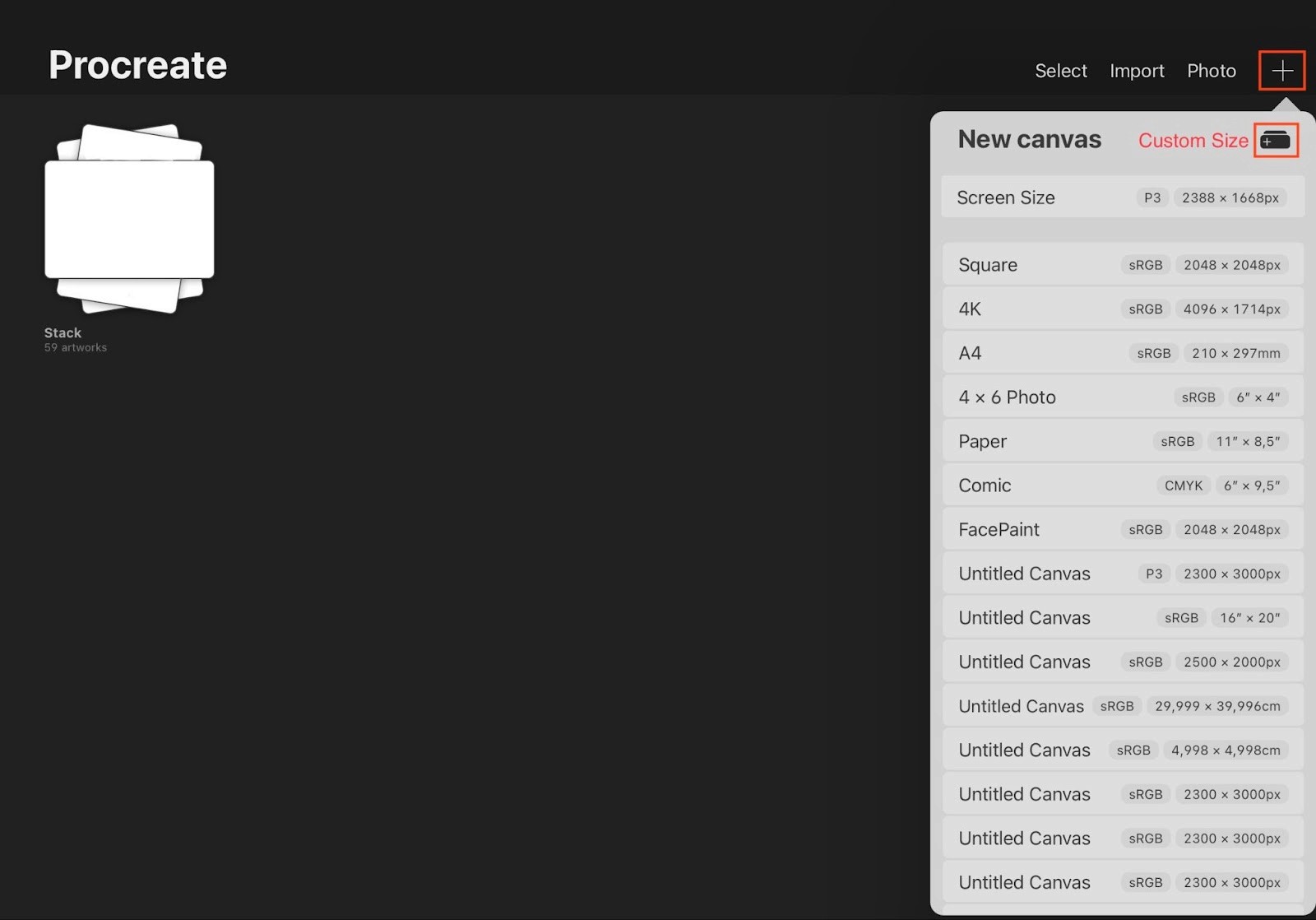Create a FacePaint canvas

tap(1123, 530)
